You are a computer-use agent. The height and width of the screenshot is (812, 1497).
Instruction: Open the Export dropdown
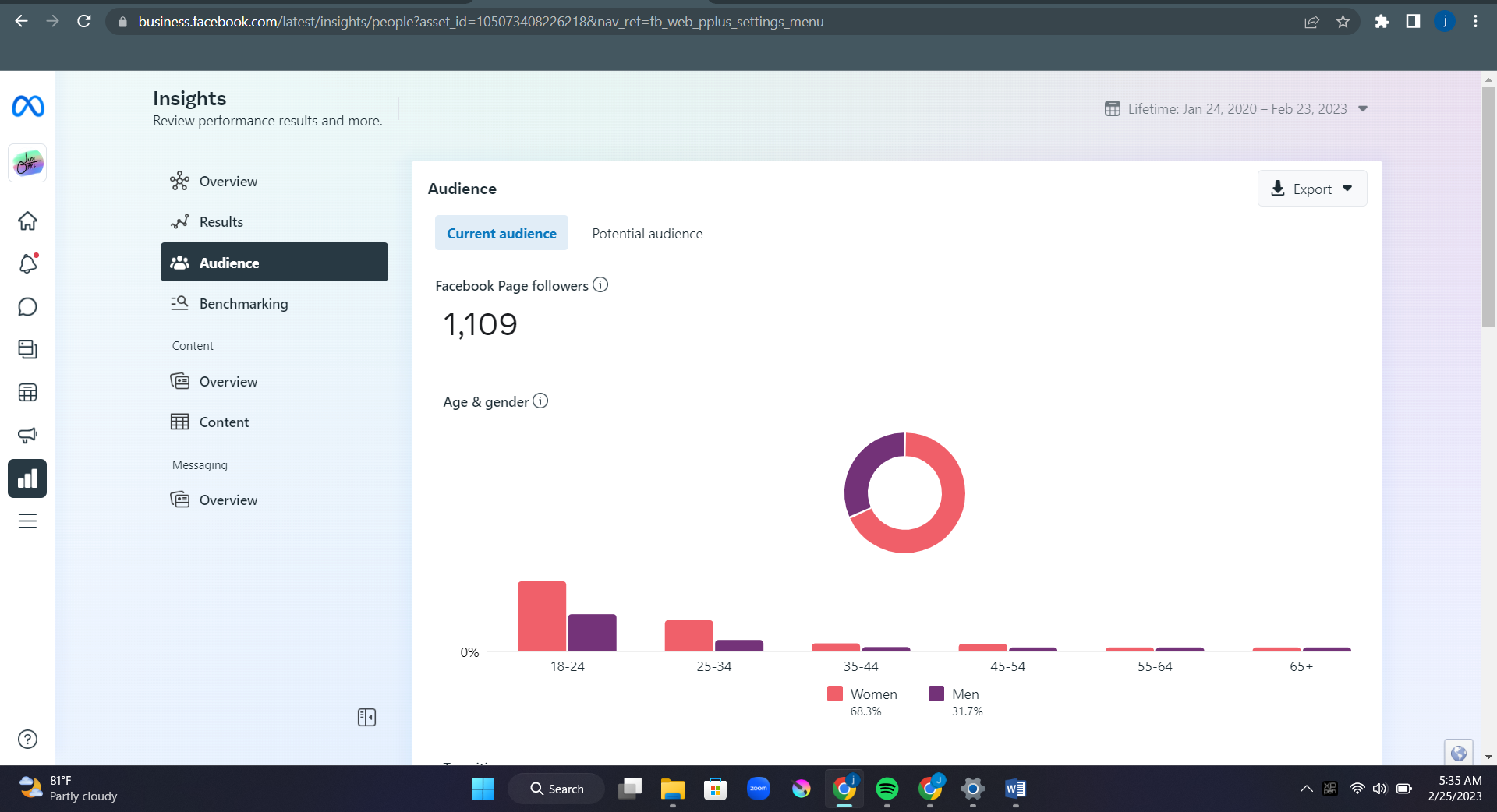pyautogui.click(x=1312, y=189)
